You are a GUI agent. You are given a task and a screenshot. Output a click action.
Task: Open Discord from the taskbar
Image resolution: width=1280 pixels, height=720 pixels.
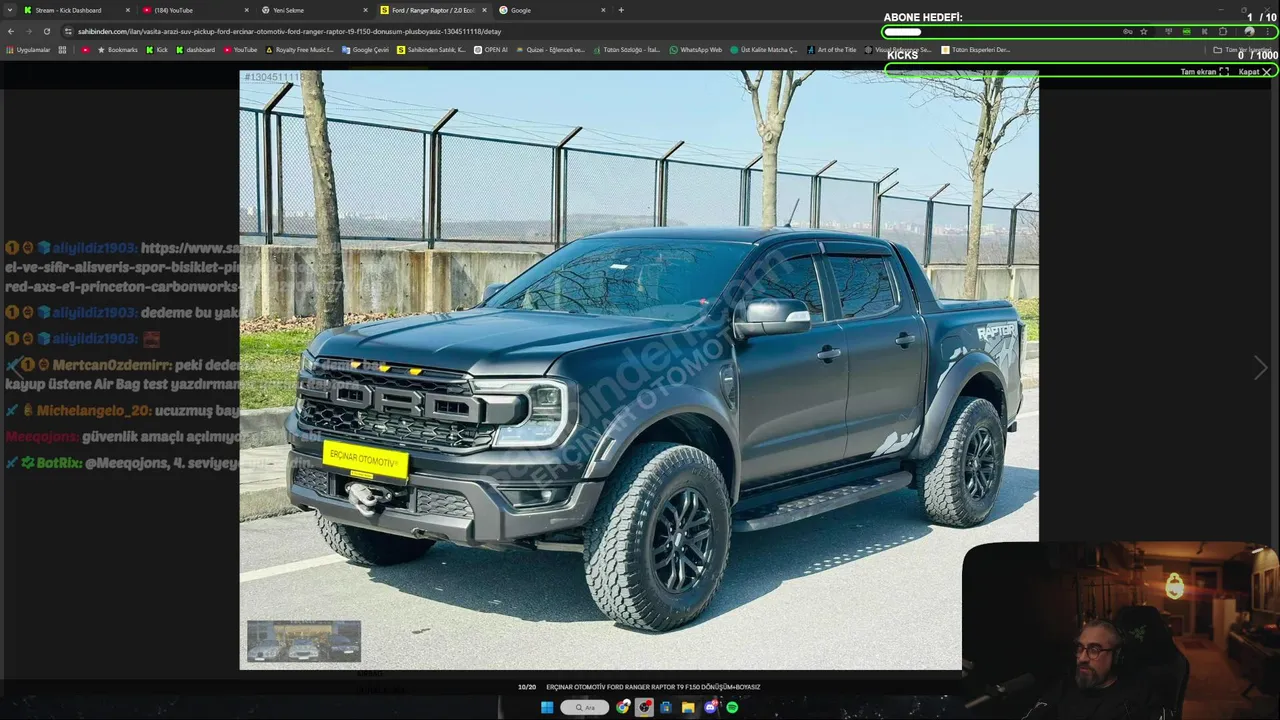coord(711,707)
